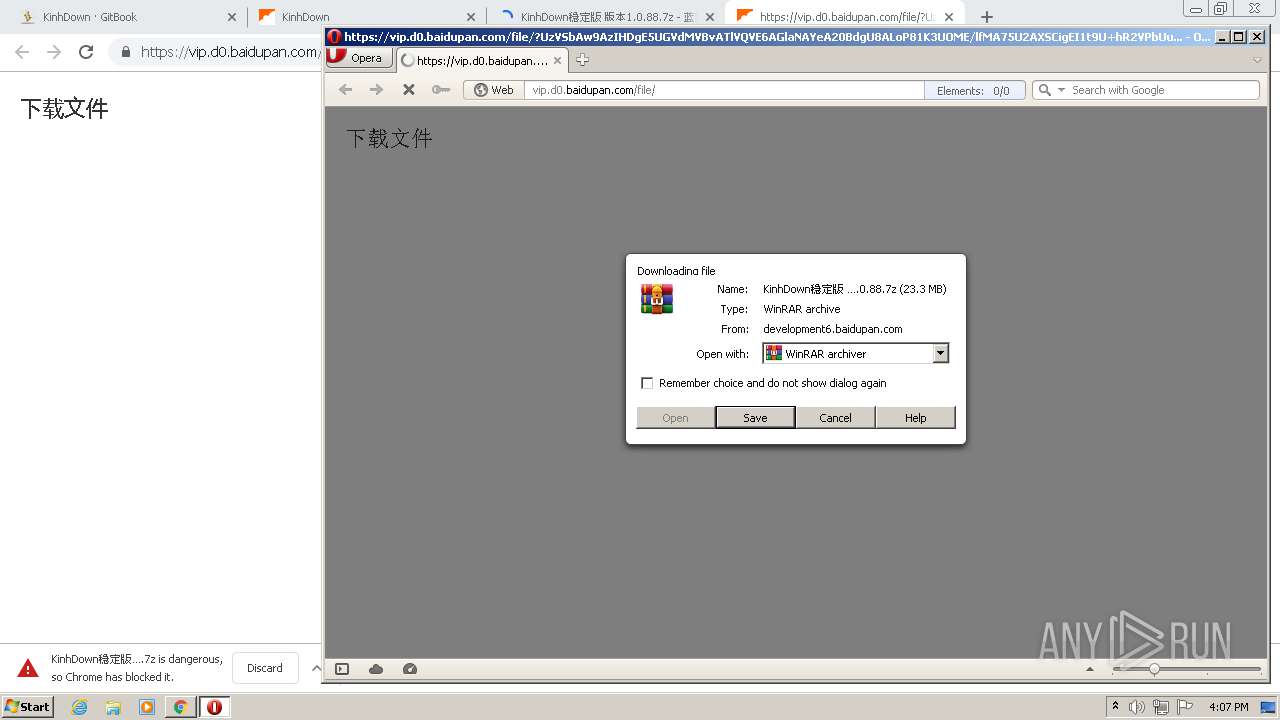The height and width of the screenshot is (720, 1280).
Task: Open the volume control tray icon
Action: click(x=1137, y=707)
